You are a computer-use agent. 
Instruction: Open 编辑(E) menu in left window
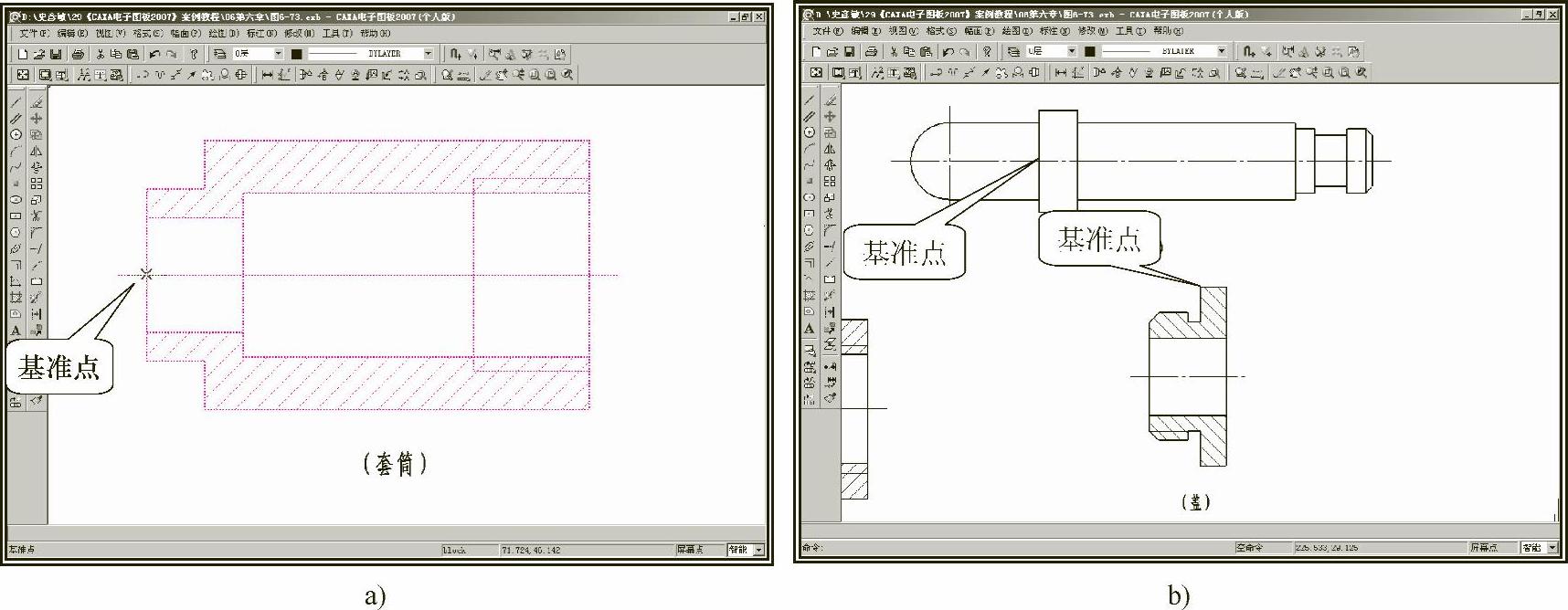pos(72,34)
